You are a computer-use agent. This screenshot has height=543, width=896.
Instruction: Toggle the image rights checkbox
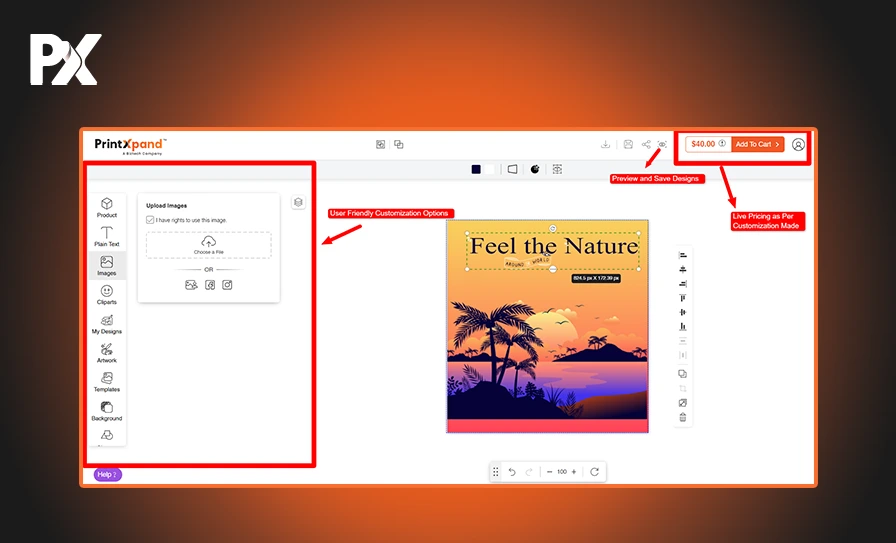click(x=150, y=220)
